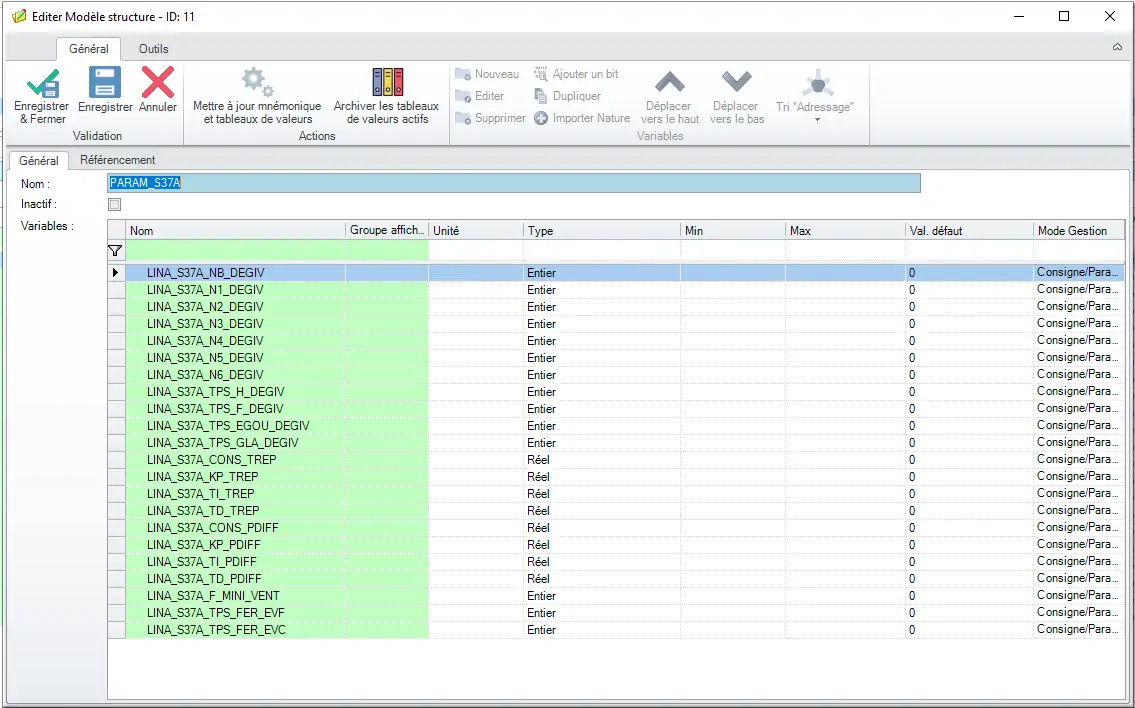Click the Val. défaut column header

point(969,230)
